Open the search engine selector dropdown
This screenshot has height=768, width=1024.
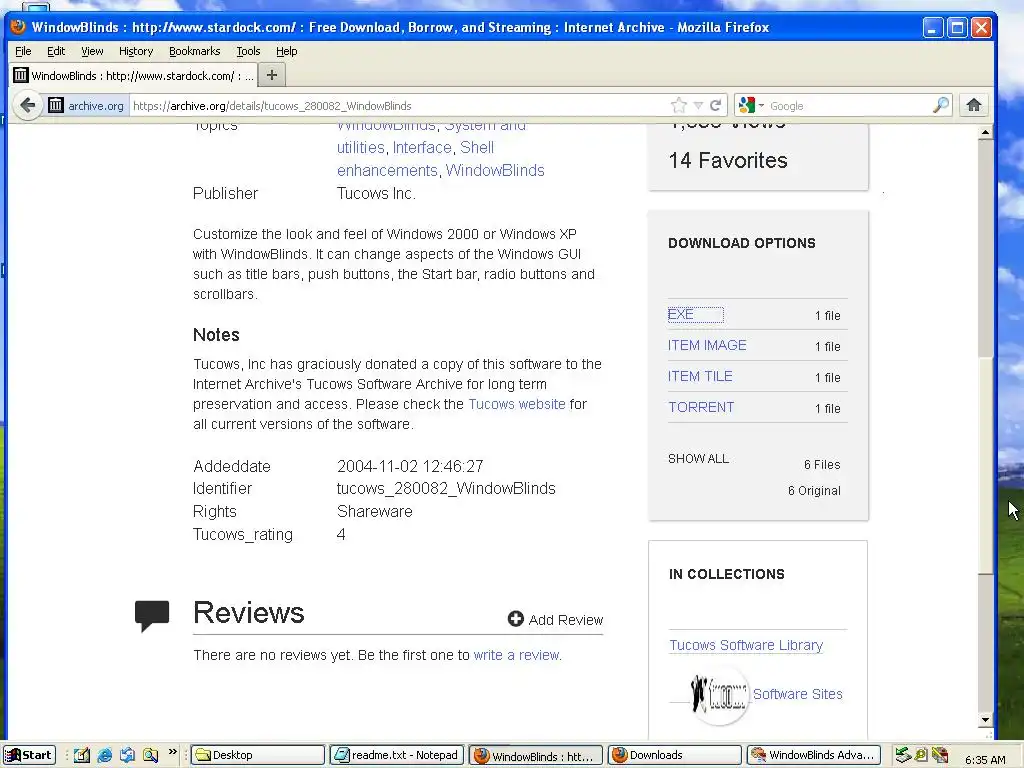pos(750,105)
